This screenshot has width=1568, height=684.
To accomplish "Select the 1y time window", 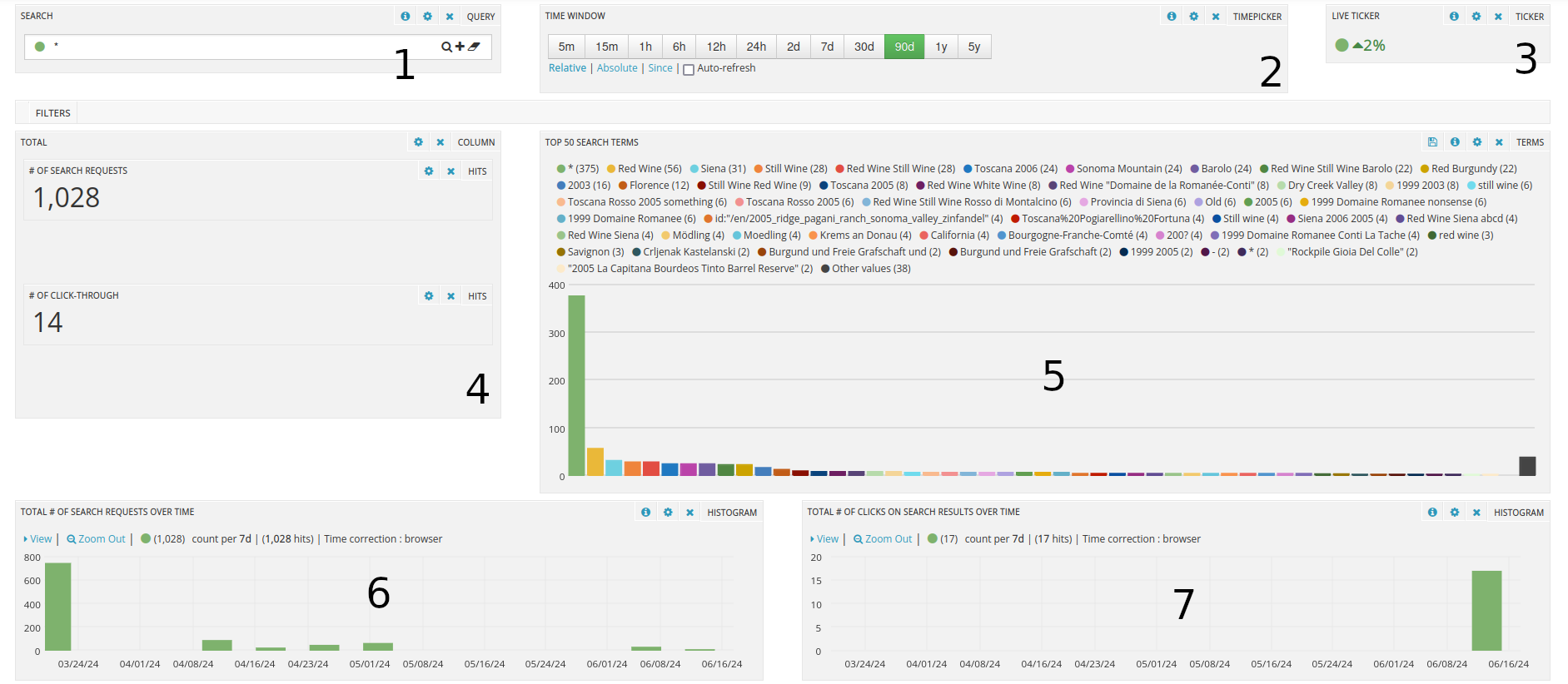I will 941,47.
